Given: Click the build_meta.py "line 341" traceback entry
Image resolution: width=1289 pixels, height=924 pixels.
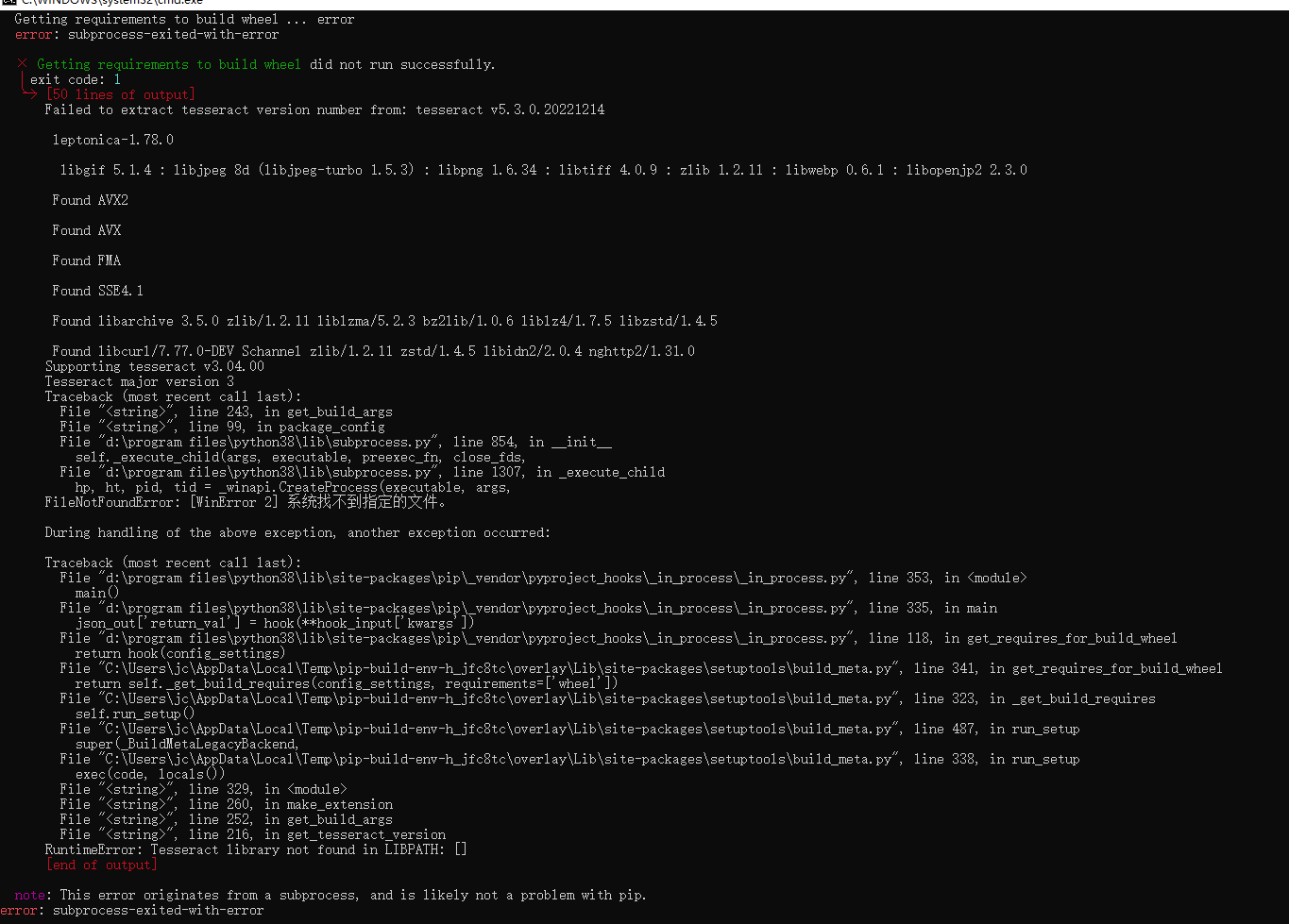Looking at the screenshot, I should (641, 668).
